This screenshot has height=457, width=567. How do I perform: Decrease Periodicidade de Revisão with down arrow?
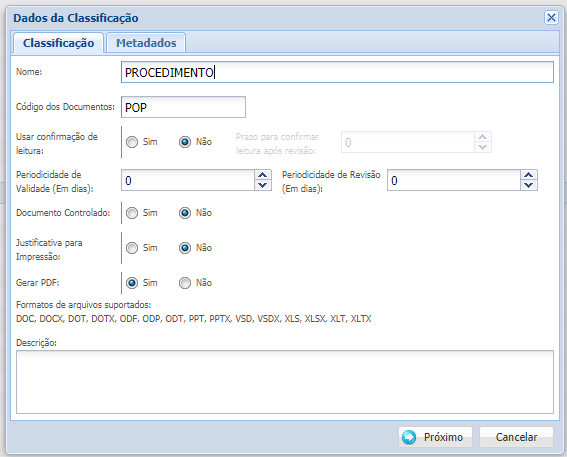529,185
